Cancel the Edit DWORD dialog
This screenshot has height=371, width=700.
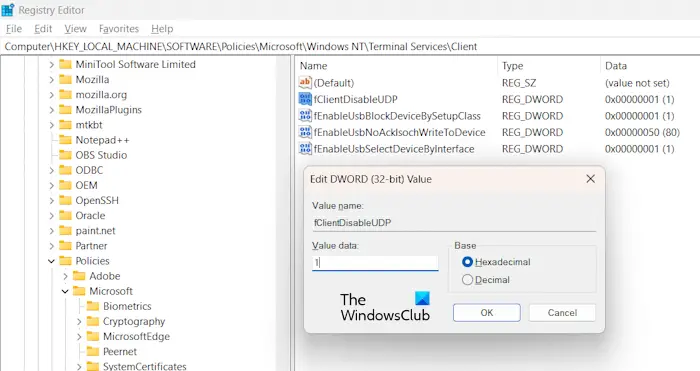coord(562,313)
